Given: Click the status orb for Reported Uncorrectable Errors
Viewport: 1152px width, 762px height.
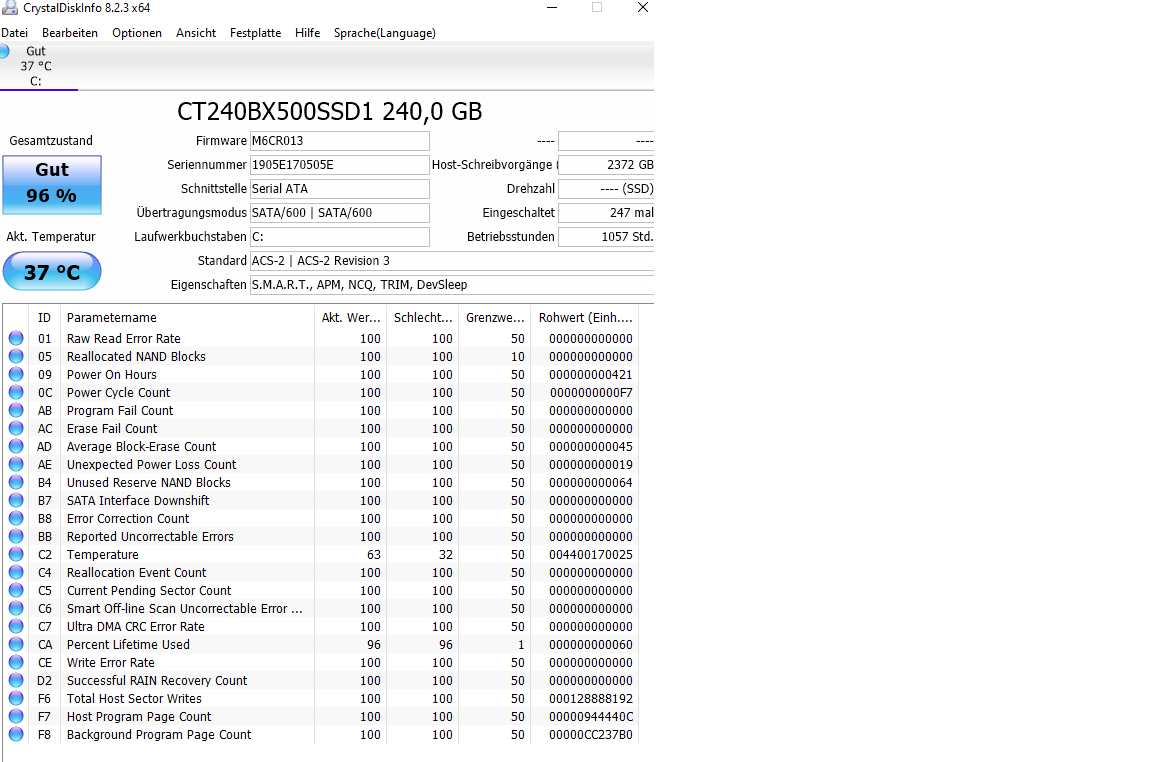Looking at the screenshot, I should (16, 536).
